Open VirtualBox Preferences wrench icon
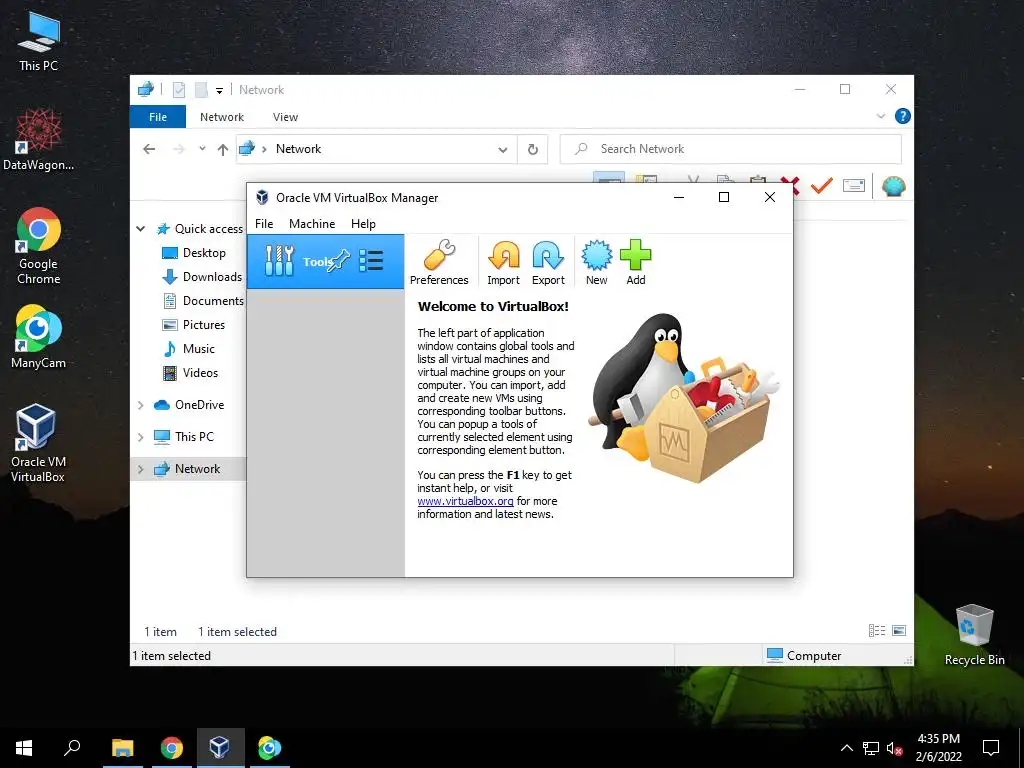The image size is (1024, 768). (x=439, y=263)
